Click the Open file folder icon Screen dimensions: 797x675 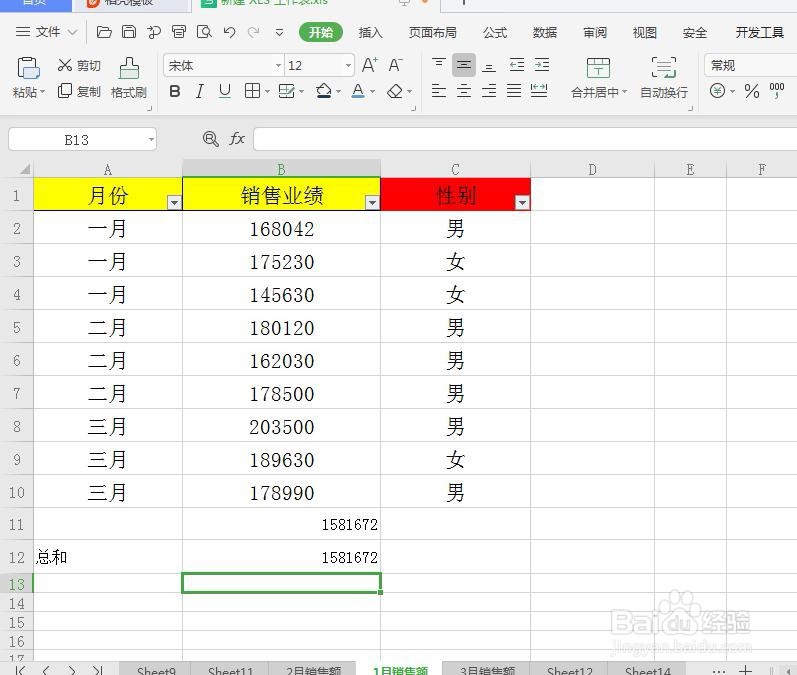(104, 32)
